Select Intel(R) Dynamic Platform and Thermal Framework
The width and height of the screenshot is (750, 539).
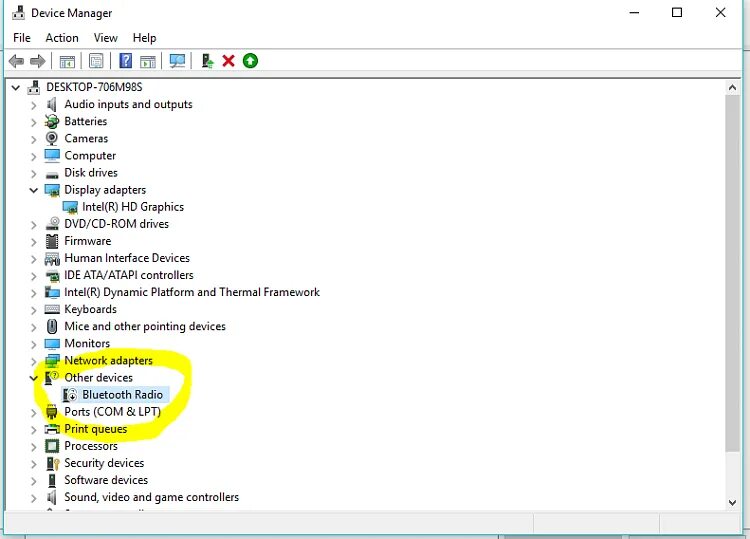coord(192,292)
